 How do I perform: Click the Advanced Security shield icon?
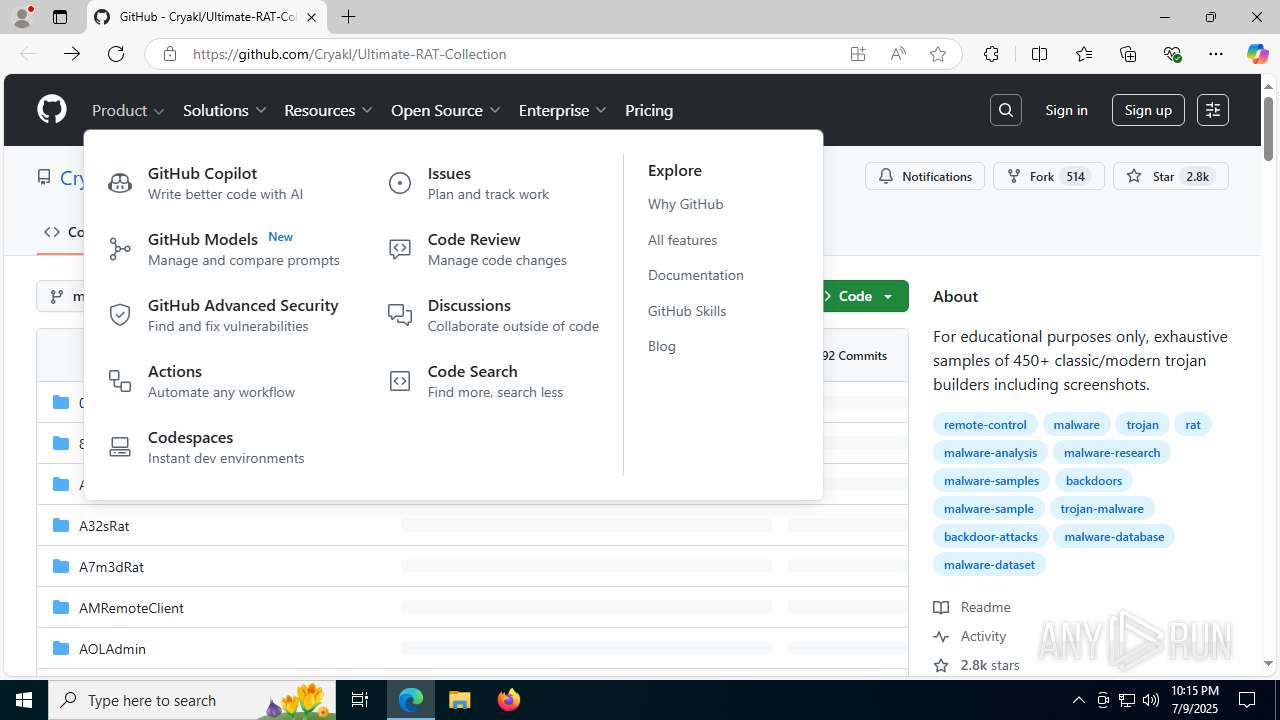click(x=120, y=315)
